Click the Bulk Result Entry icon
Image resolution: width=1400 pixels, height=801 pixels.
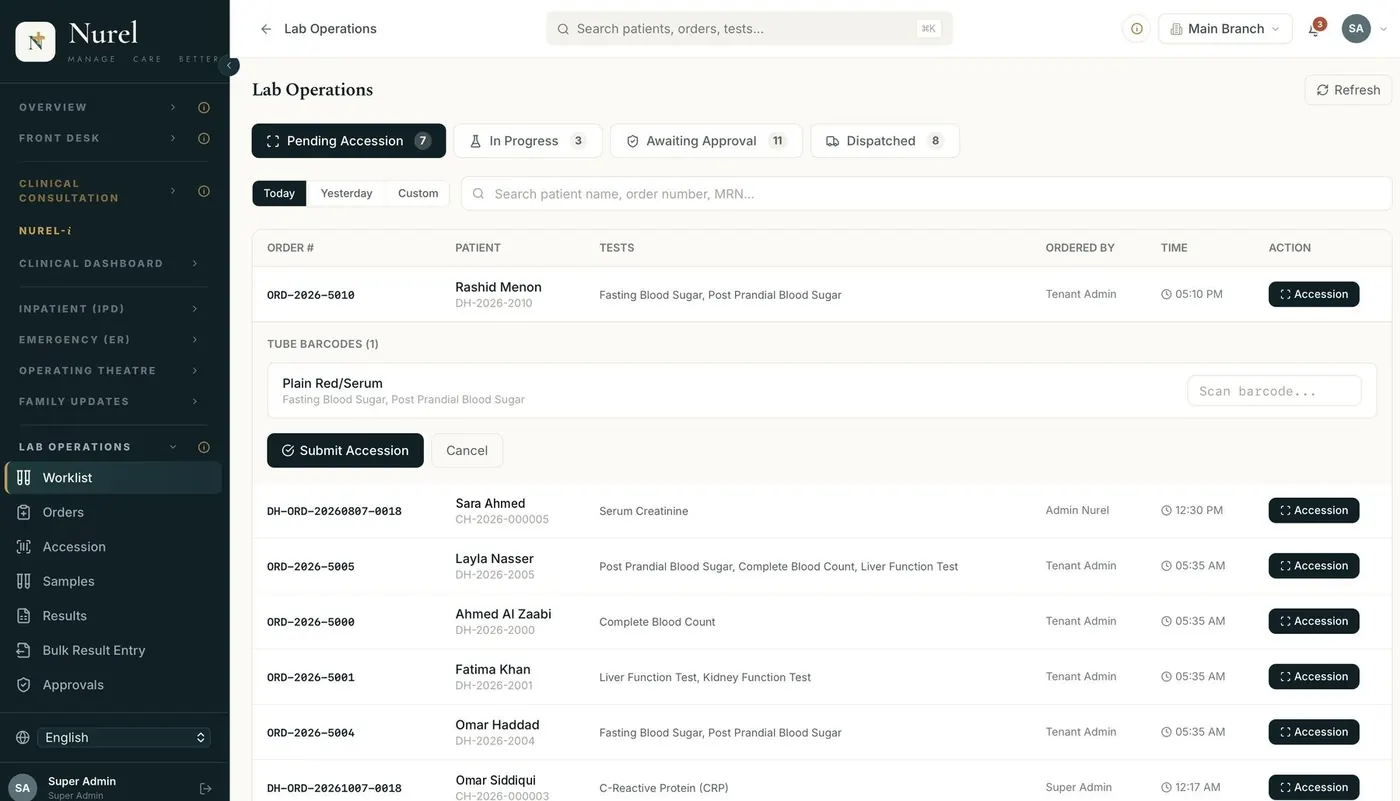24,650
